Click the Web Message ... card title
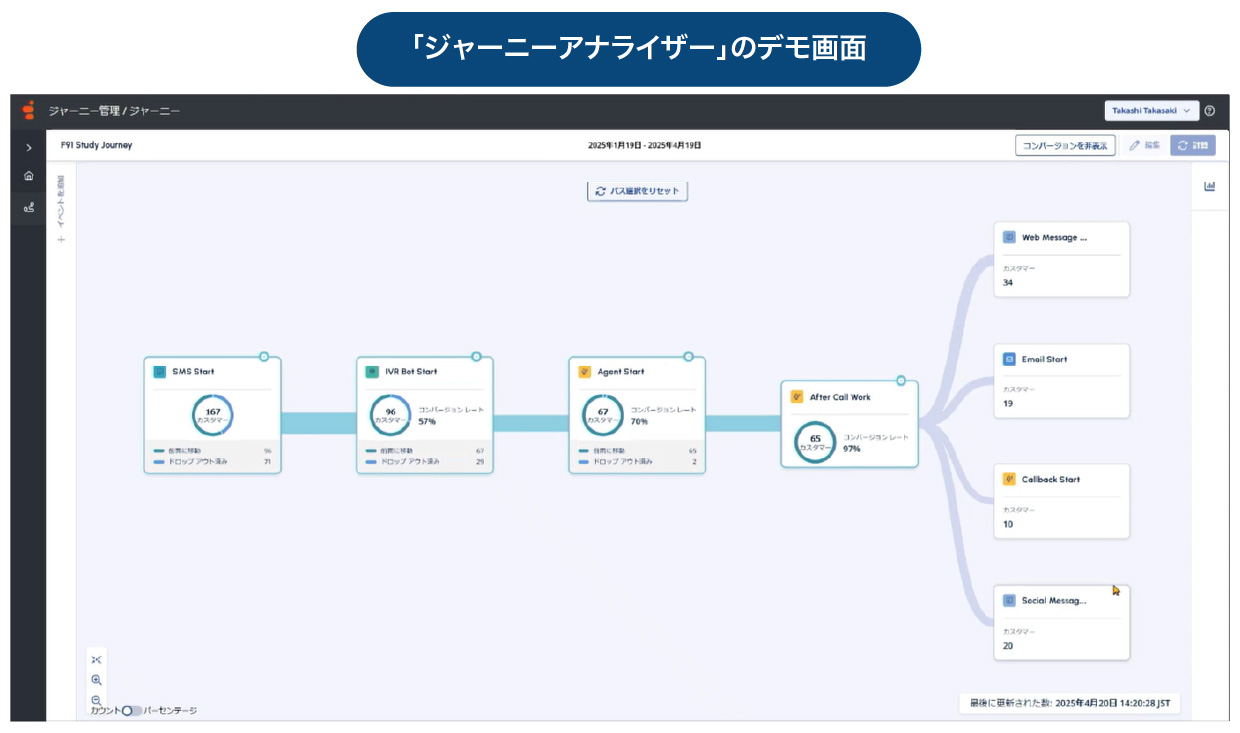 [x=1054, y=238]
